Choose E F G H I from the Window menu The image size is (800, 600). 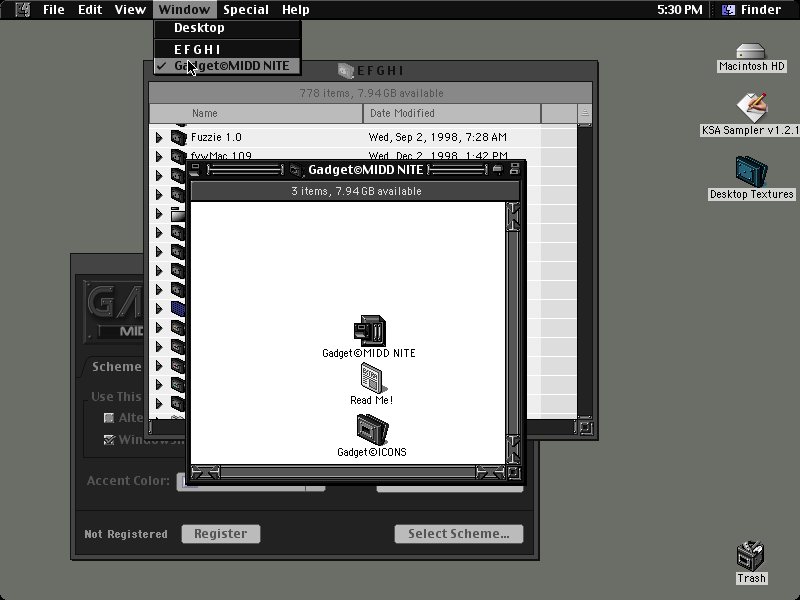tap(227, 49)
